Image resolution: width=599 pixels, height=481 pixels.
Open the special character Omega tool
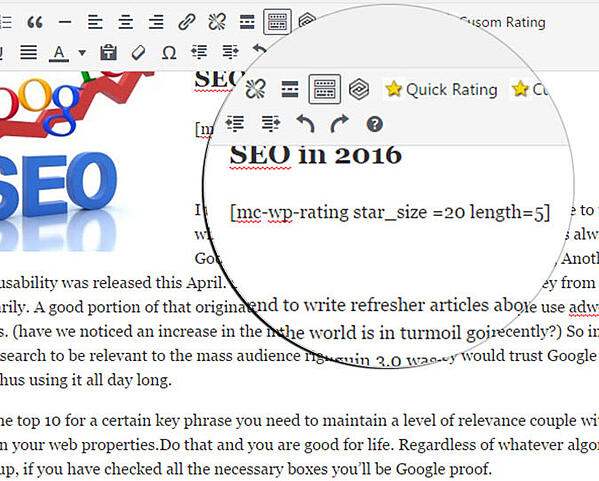click(x=169, y=53)
